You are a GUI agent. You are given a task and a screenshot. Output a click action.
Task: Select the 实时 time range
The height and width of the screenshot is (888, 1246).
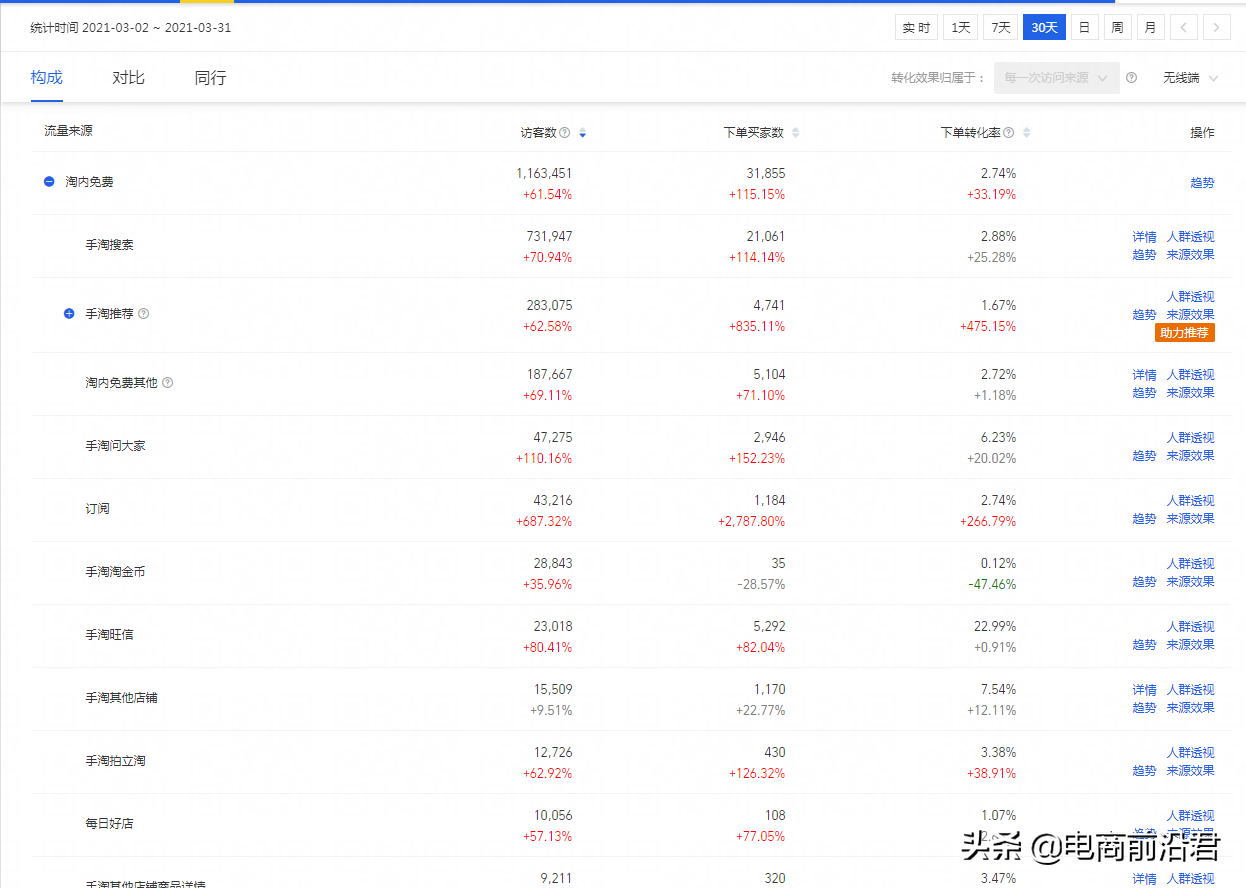917,28
